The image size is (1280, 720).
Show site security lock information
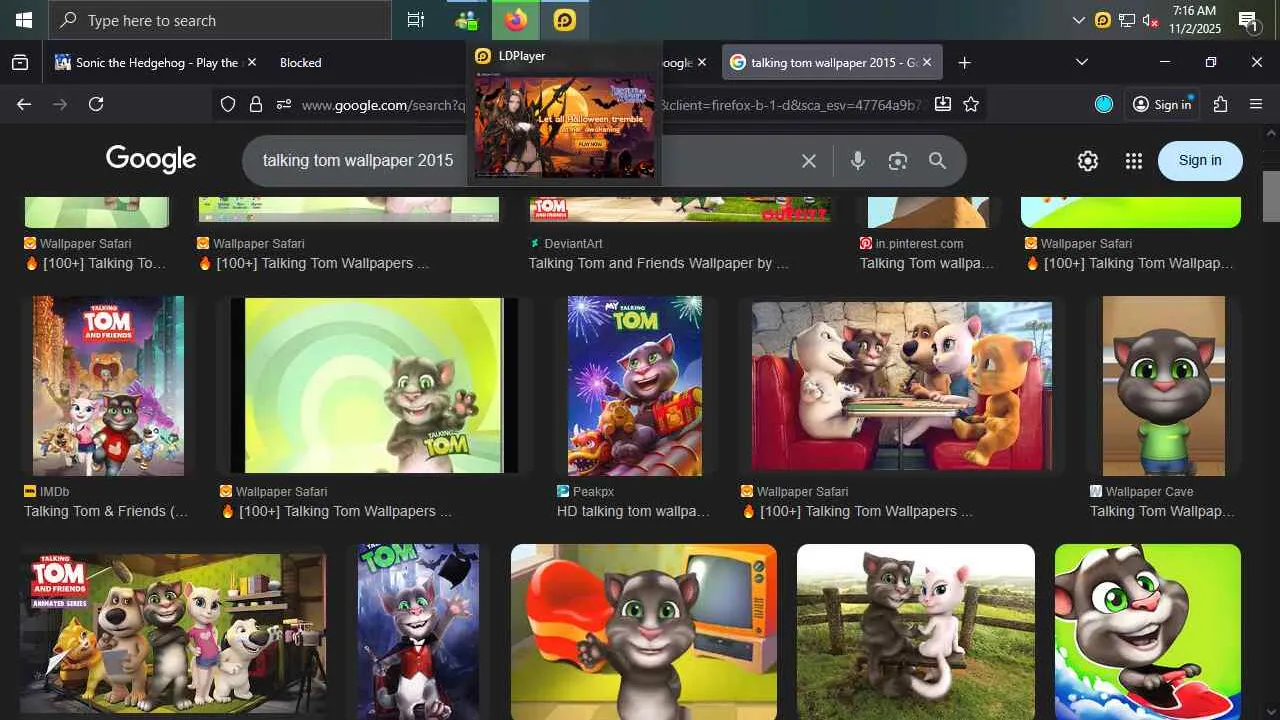(x=256, y=104)
